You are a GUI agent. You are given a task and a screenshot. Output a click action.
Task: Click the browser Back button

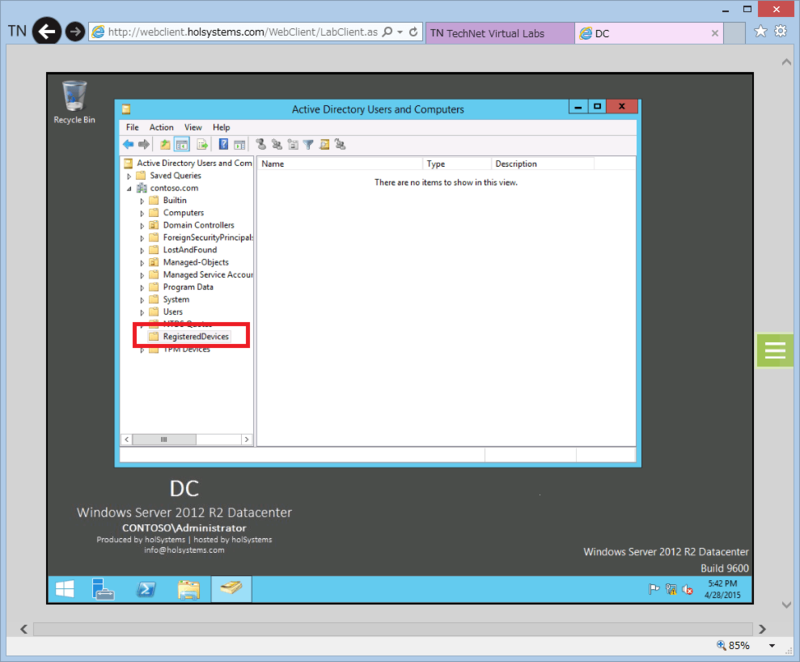[47, 32]
